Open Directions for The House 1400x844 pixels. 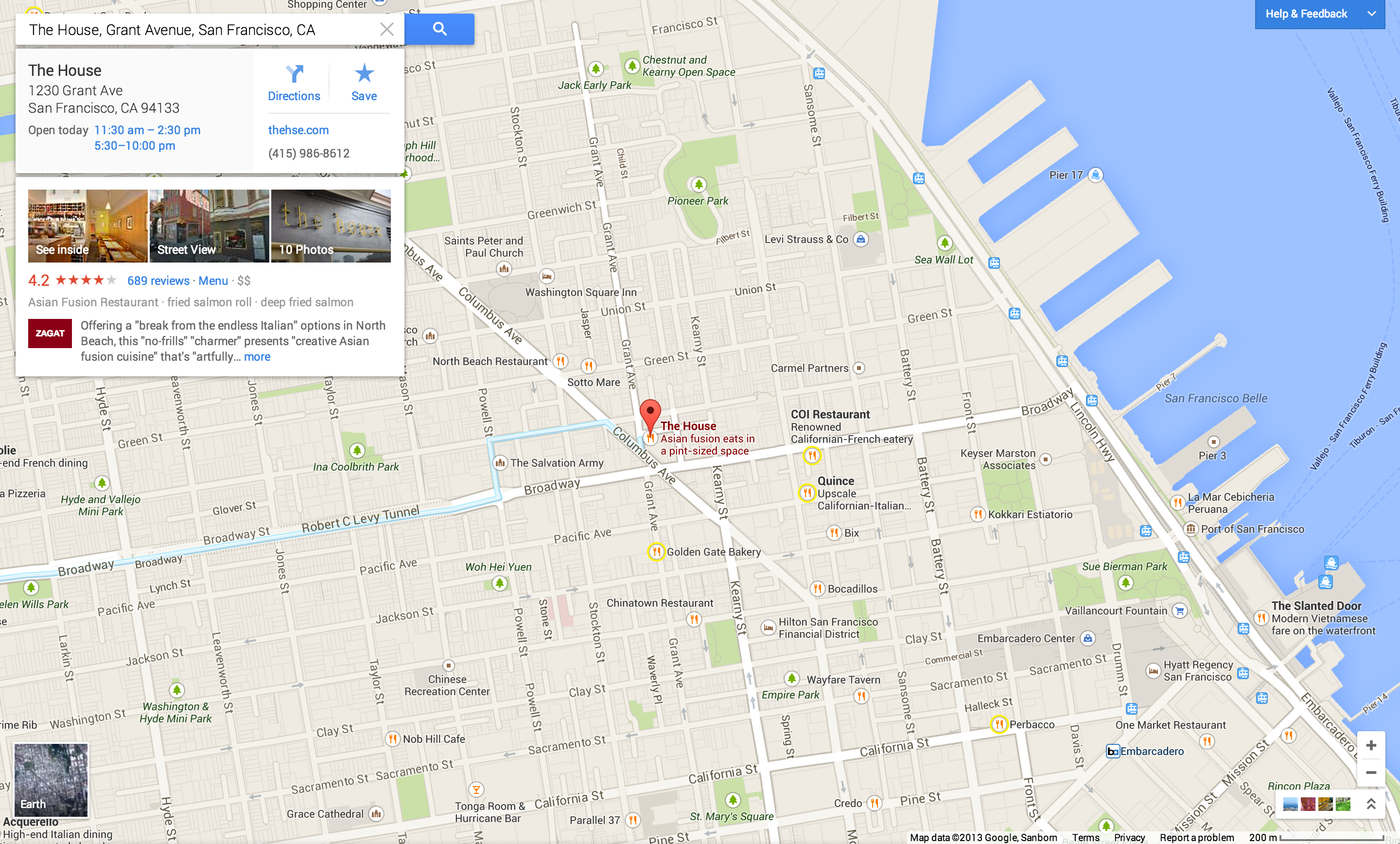pos(294,83)
